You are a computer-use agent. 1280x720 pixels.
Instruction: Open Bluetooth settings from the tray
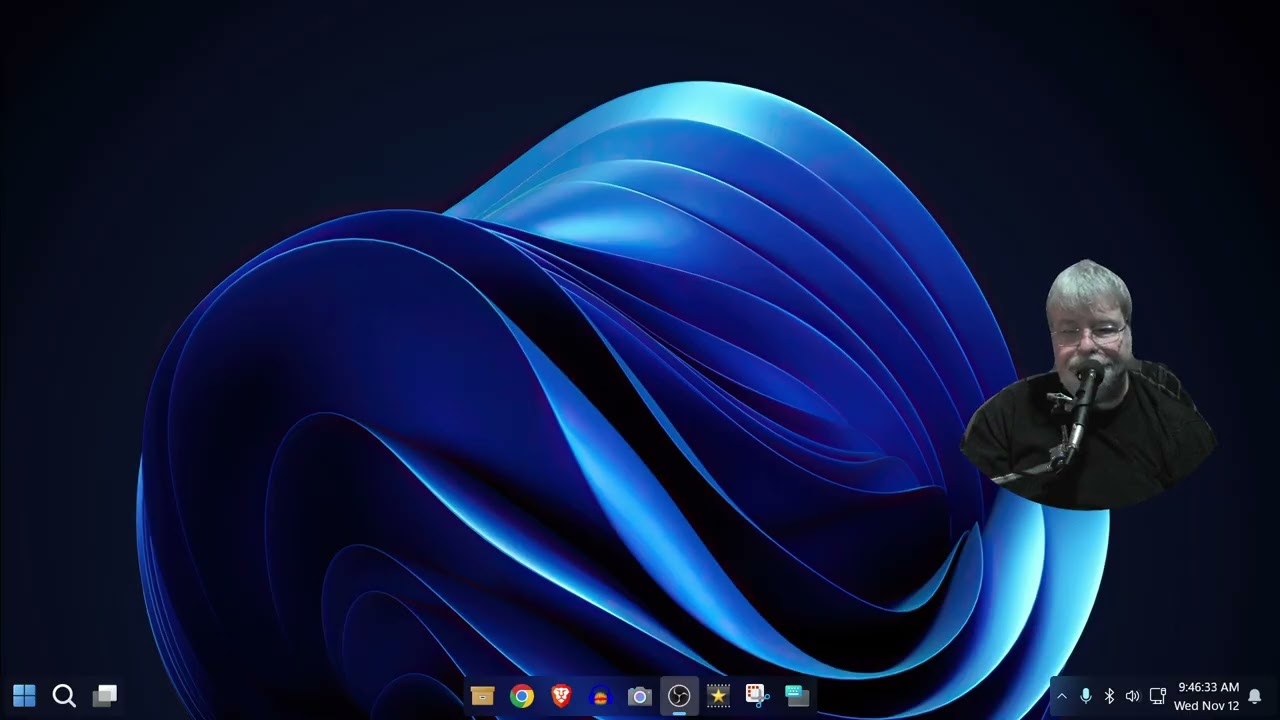[1109, 696]
